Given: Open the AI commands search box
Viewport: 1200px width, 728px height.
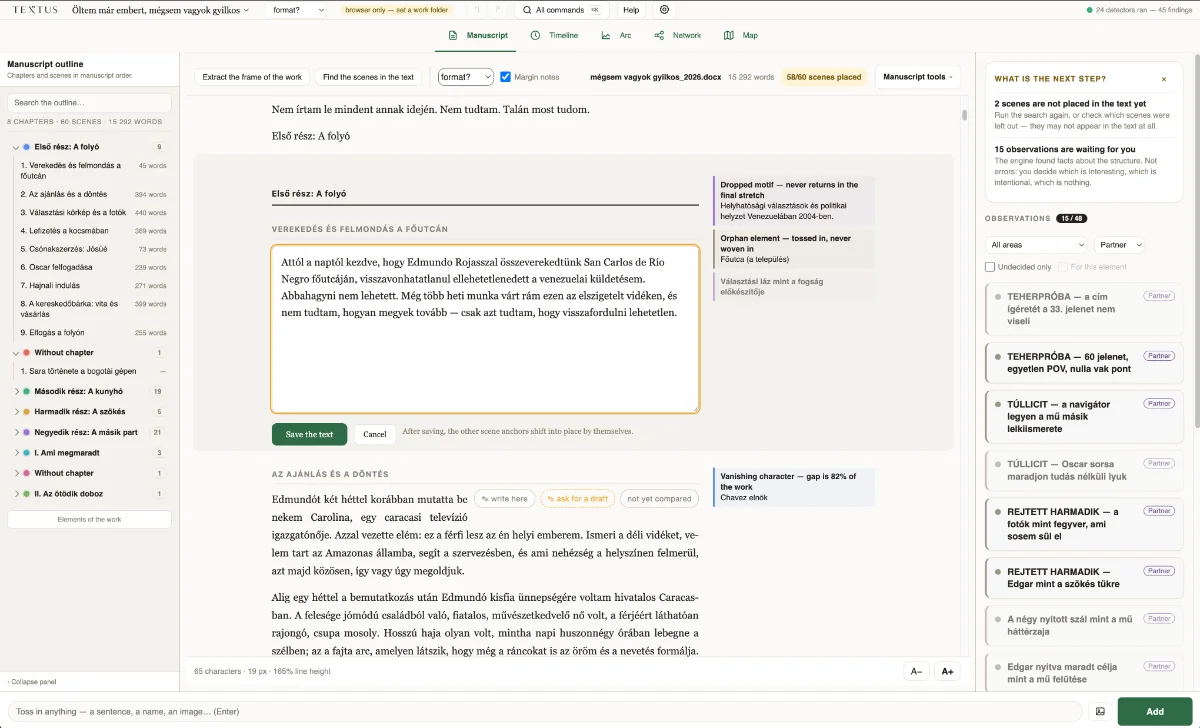Looking at the screenshot, I should [x=561, y=10].
